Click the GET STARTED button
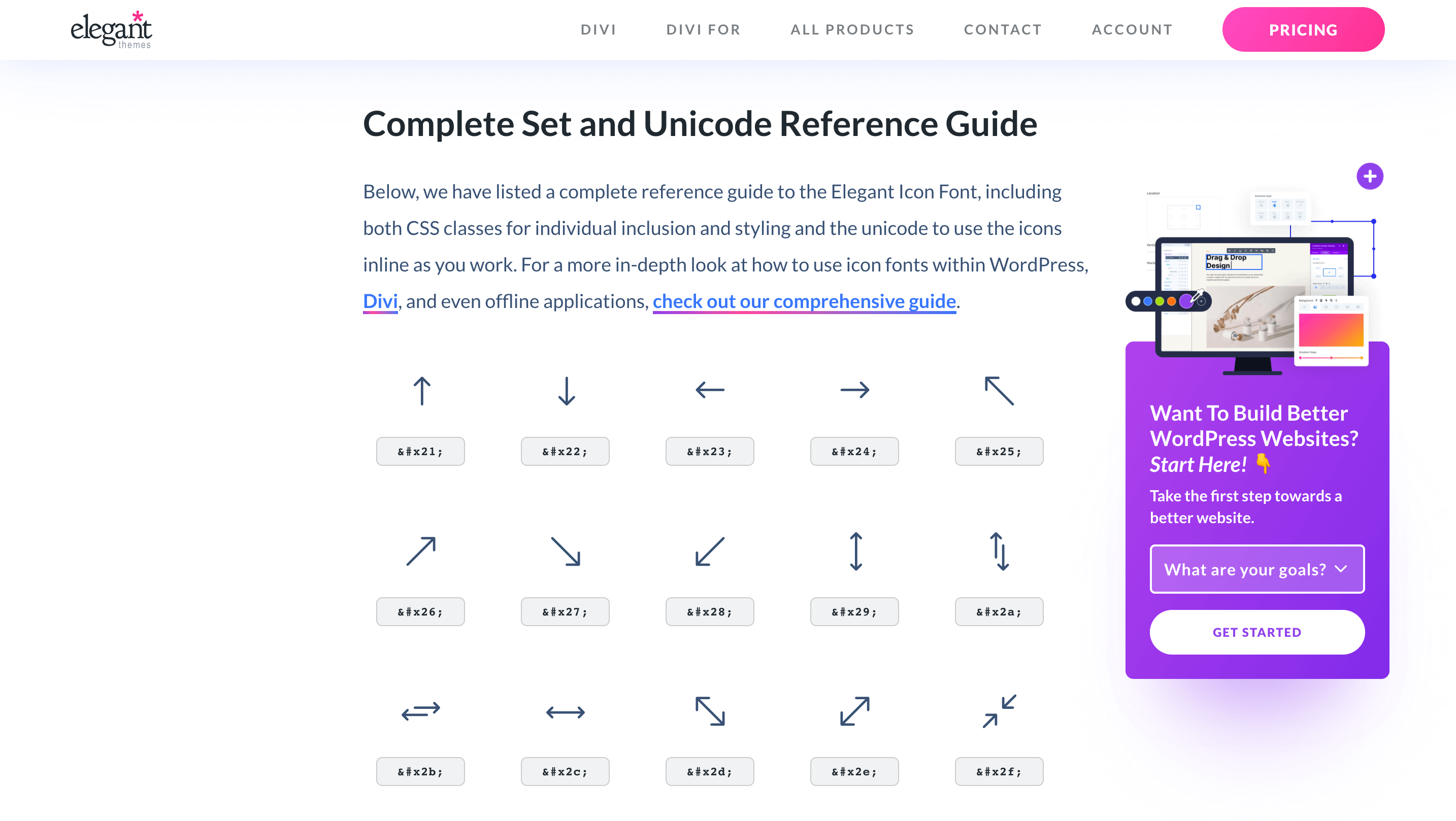The width and height of the screenshot is (1456, 821). pos(1257,631)
